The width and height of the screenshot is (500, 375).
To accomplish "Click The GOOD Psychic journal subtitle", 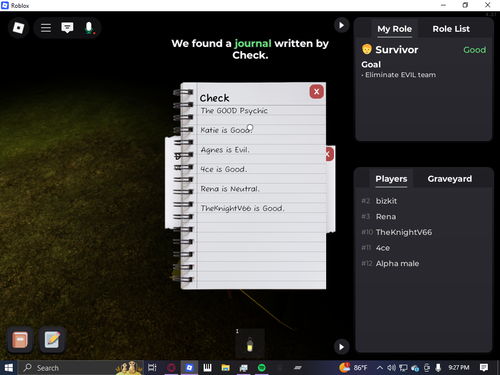I will pyautogui.click(x=234, y=111).
